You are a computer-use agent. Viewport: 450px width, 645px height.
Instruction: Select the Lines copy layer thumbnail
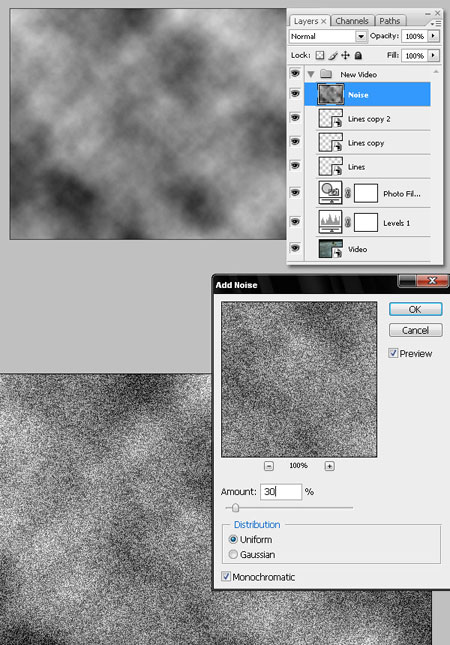coord(330,142)
